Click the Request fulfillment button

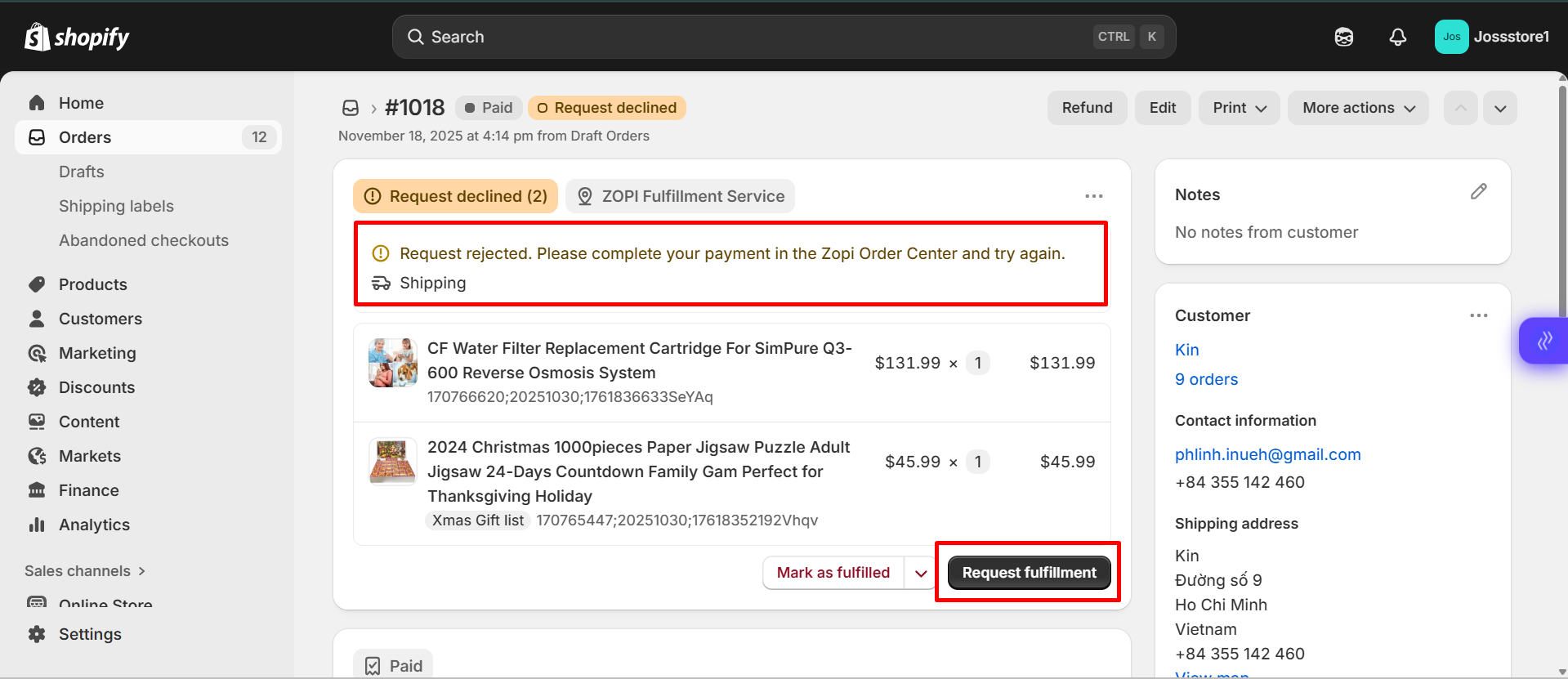(x=1029, y=573)
